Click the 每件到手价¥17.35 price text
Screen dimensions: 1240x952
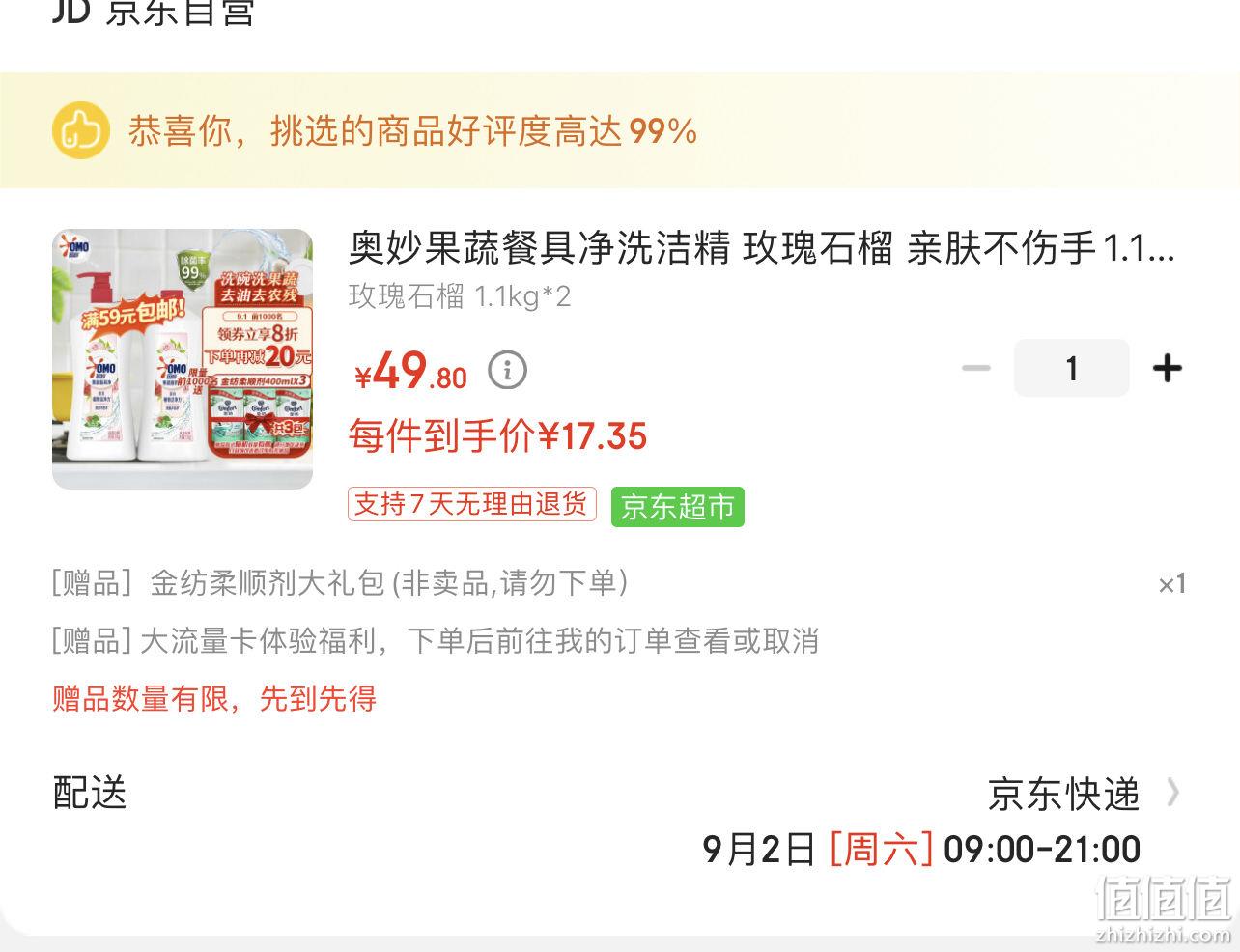[x=497, y=436]
